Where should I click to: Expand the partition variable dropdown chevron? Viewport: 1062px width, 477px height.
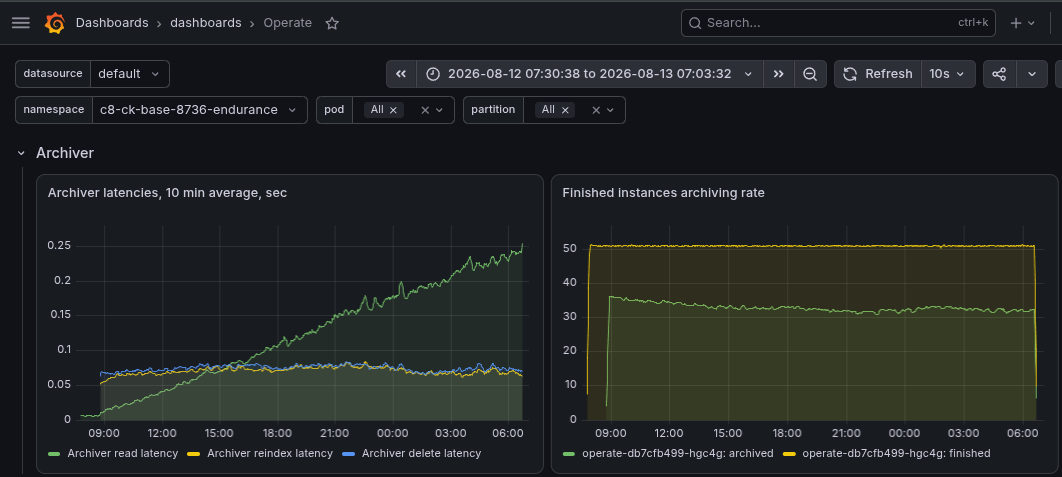pos(610,110)
